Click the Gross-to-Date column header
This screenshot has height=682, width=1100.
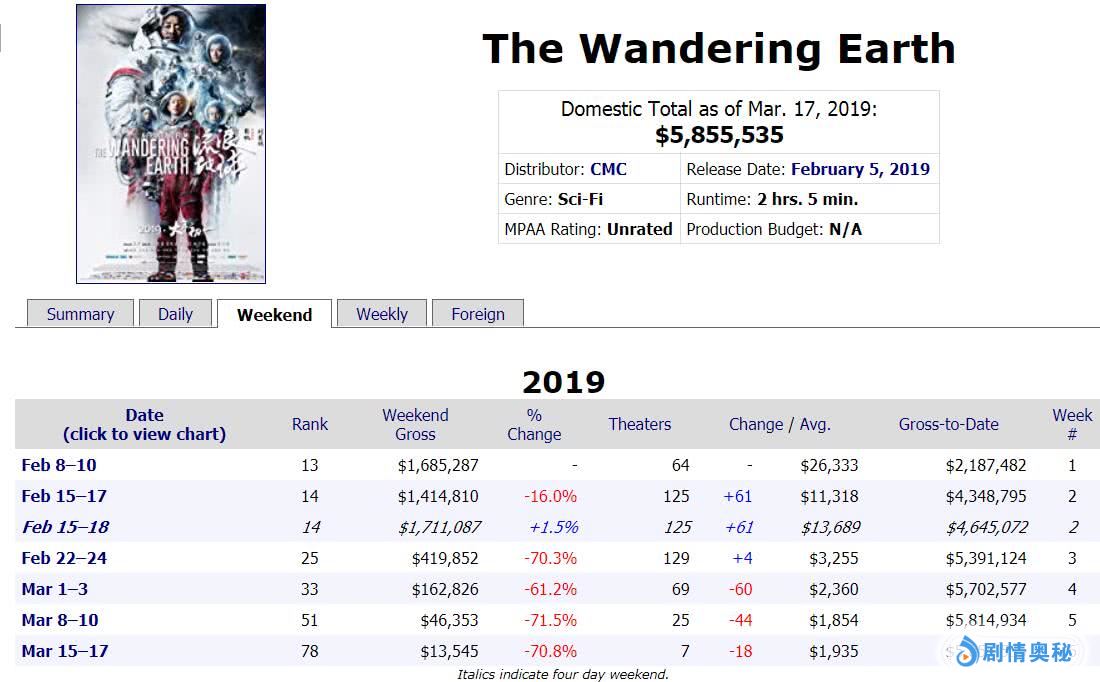[948, 424]
